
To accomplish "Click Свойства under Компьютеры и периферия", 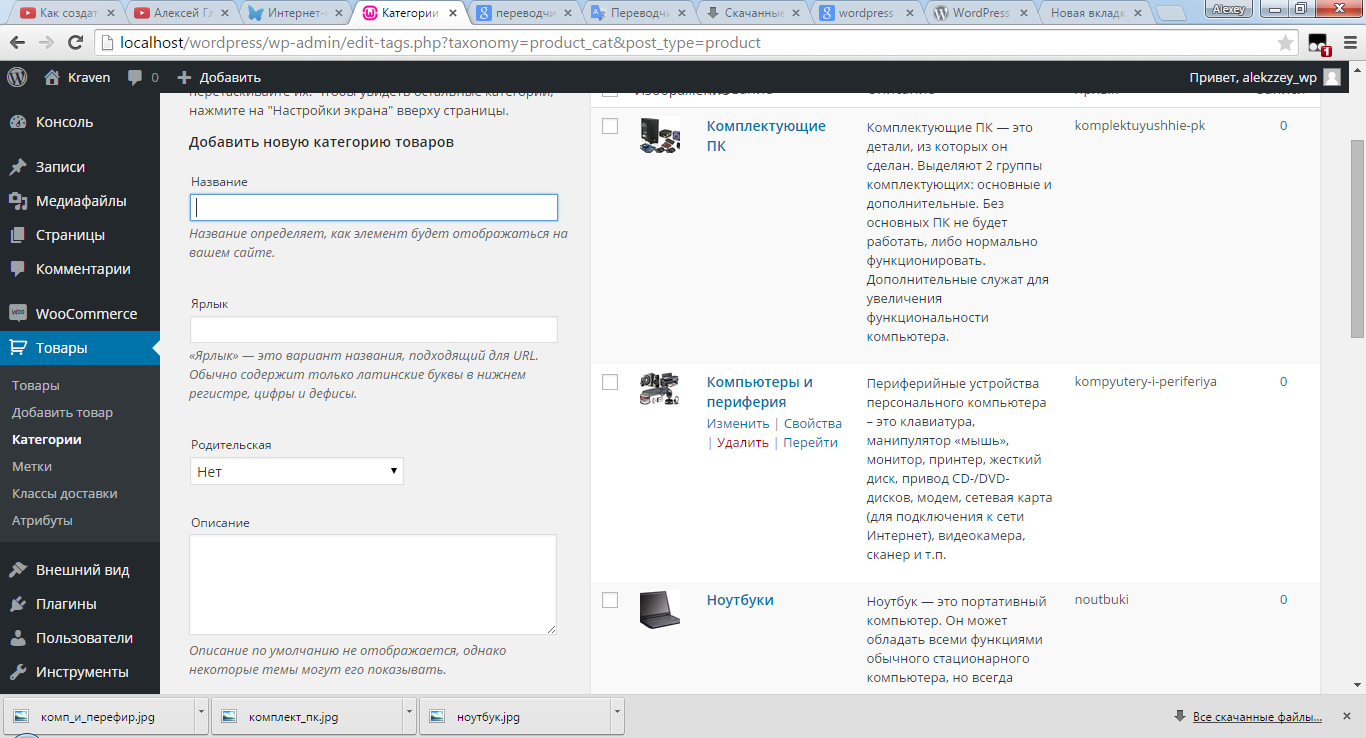I will 813,424.
